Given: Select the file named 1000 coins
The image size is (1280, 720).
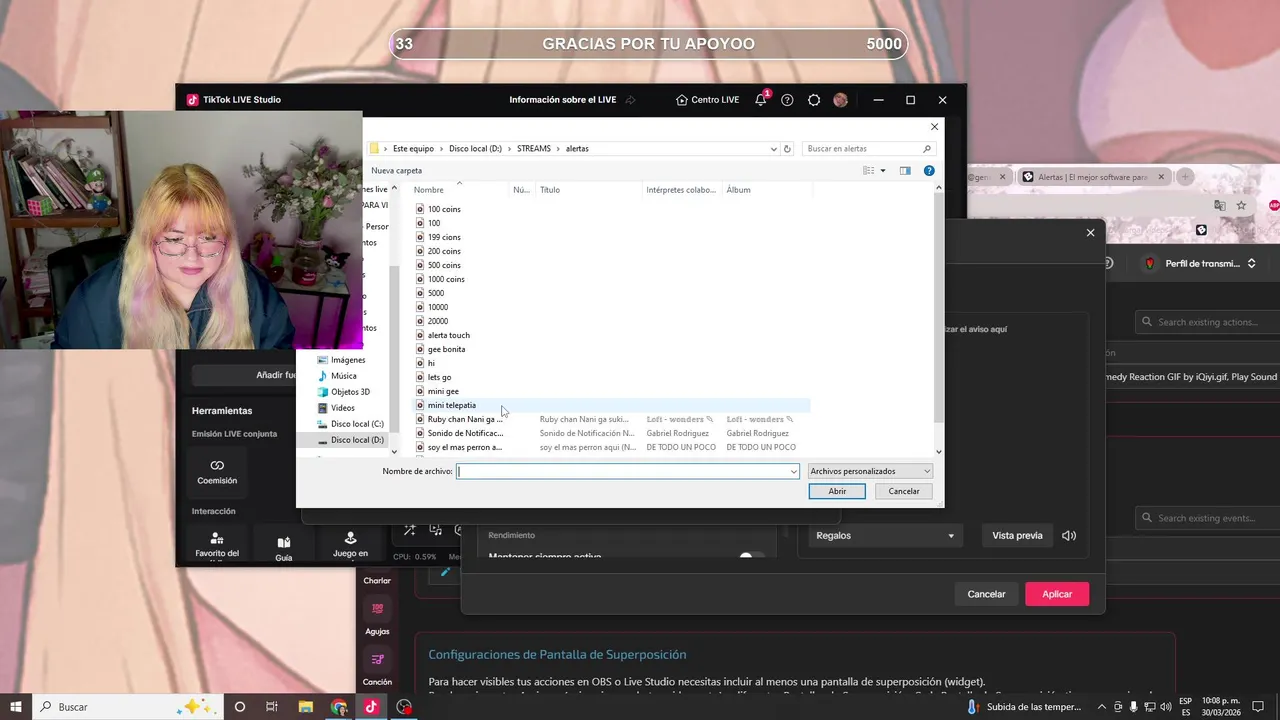Looking at the screenshot, I should (x=446, y=279).
